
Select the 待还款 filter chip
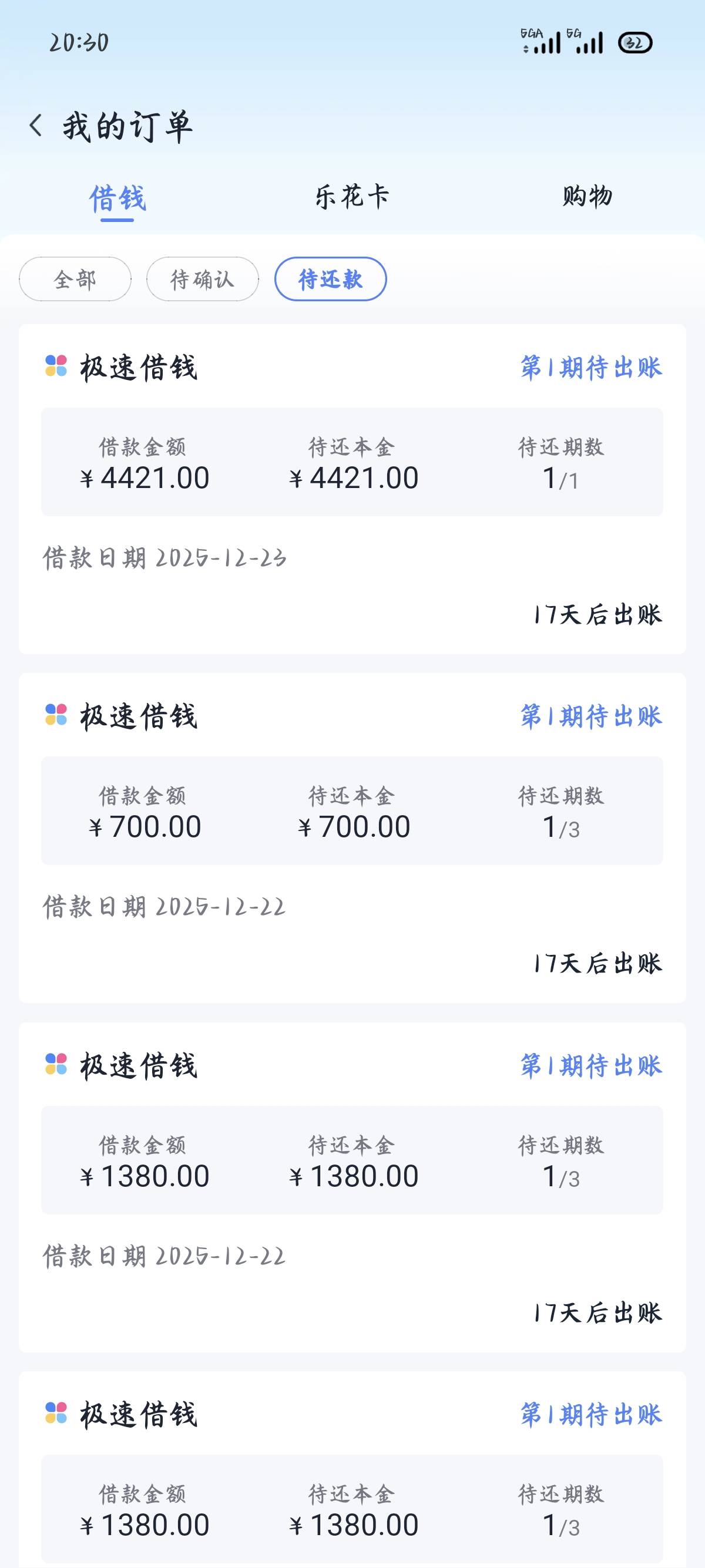click(331, 280)
